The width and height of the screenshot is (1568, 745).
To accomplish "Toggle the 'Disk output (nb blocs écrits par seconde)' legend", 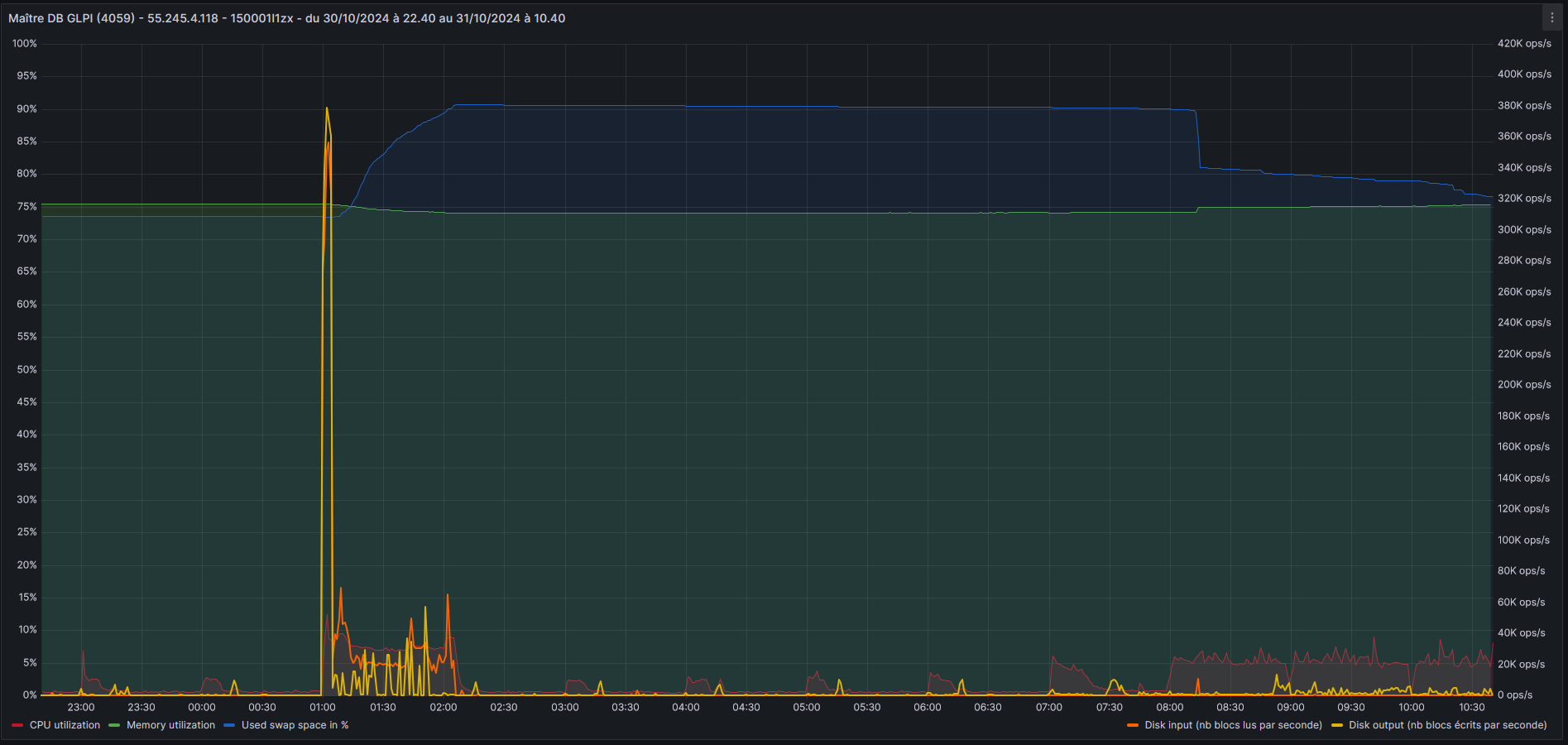I will (x=1447, y=725).
